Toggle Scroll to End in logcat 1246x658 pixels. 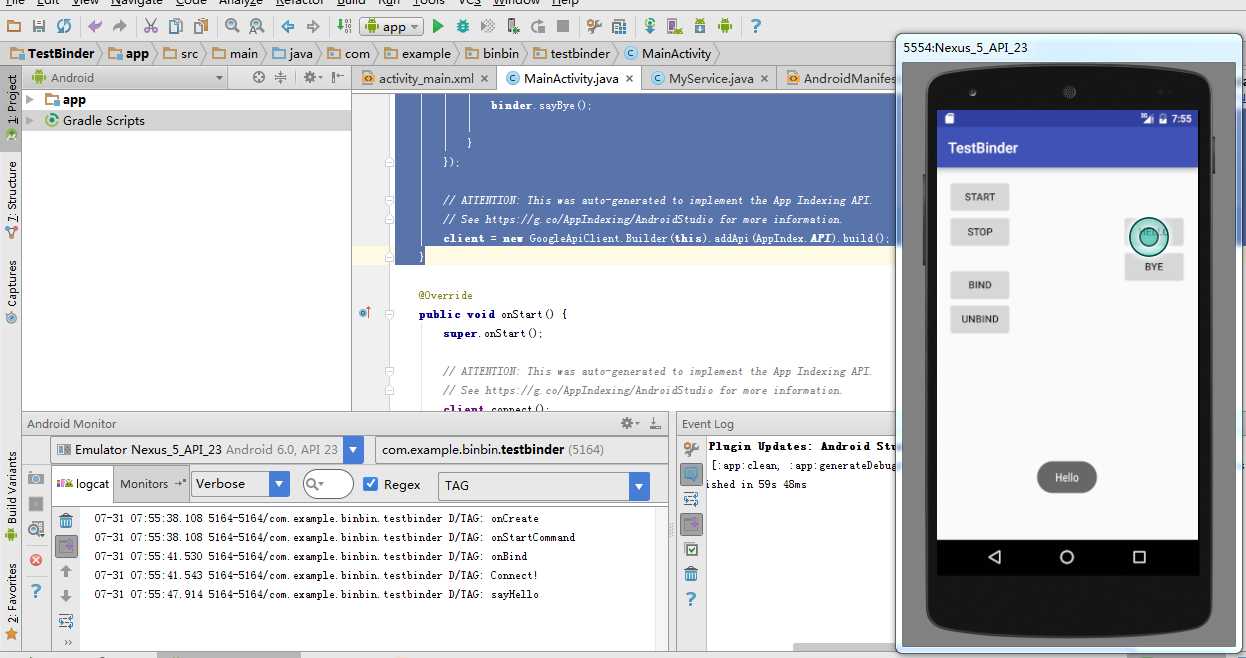tap(66, 546)
